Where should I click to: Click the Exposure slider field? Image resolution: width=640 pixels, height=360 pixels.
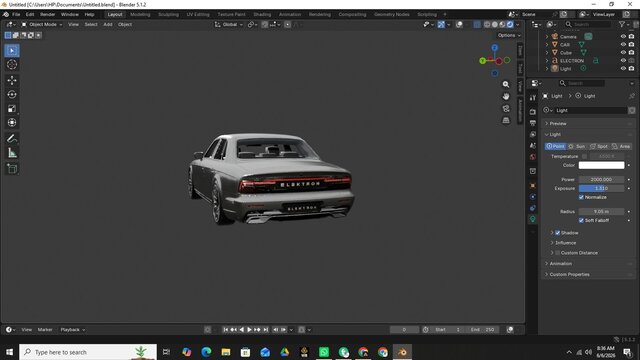601,189
